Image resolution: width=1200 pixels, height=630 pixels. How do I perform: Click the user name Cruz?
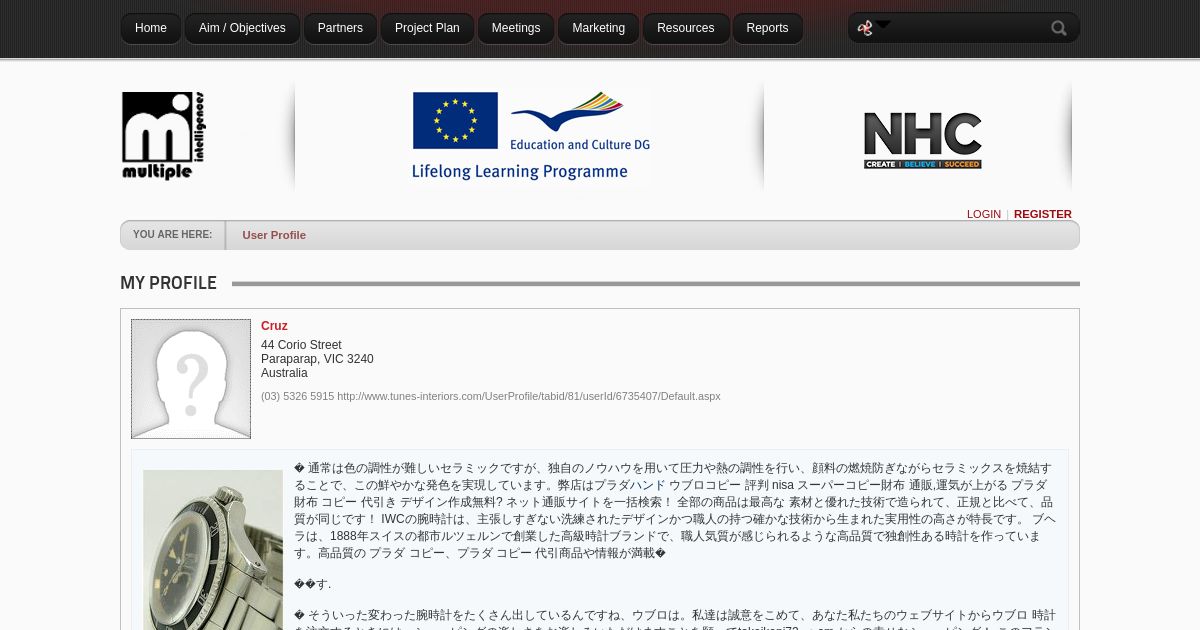tap(274, 326)
